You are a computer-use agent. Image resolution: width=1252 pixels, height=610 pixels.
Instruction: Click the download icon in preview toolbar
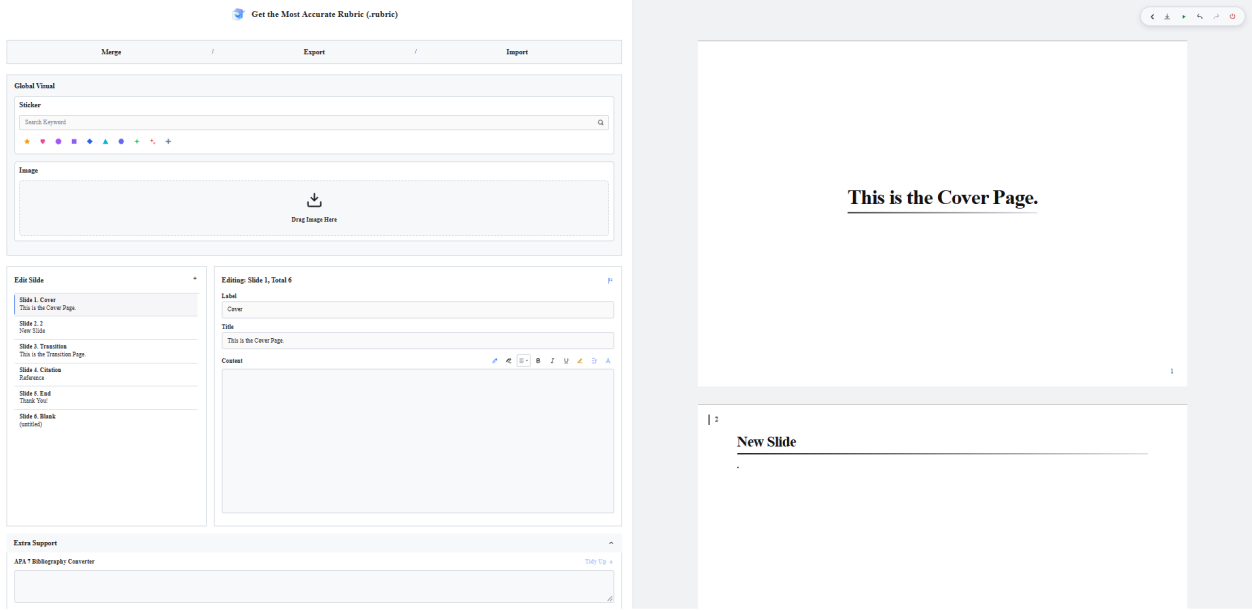pyautogui.click(x=1167, y=17)
